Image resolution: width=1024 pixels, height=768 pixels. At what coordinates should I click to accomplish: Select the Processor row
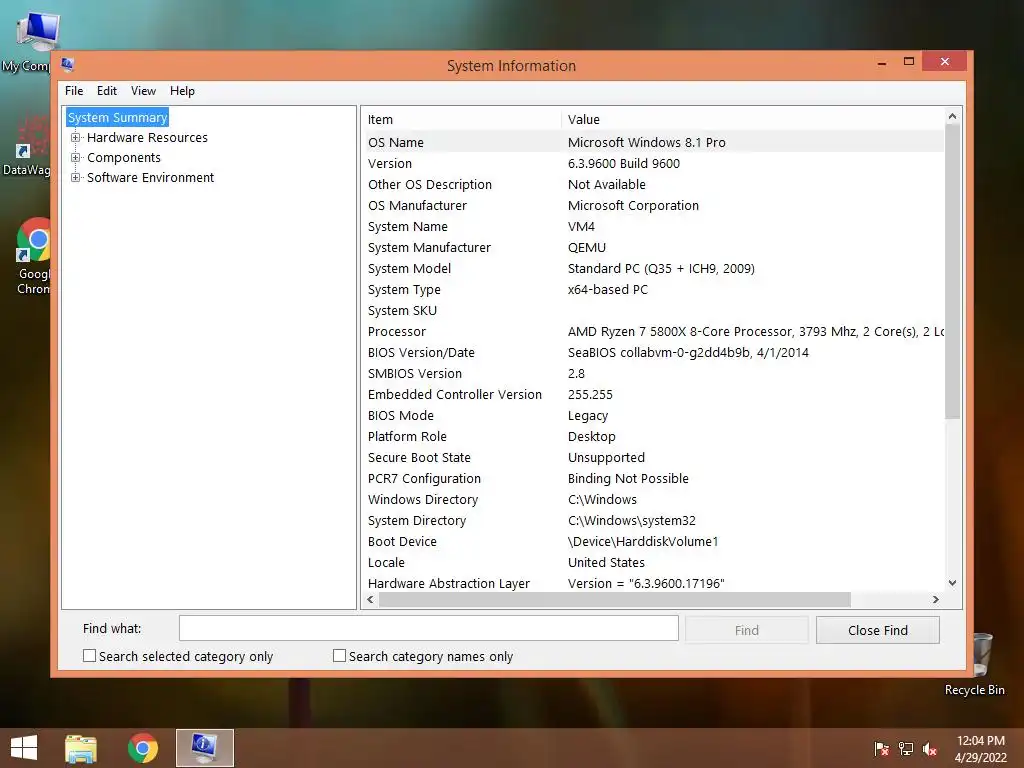click(x=653, y=331)
